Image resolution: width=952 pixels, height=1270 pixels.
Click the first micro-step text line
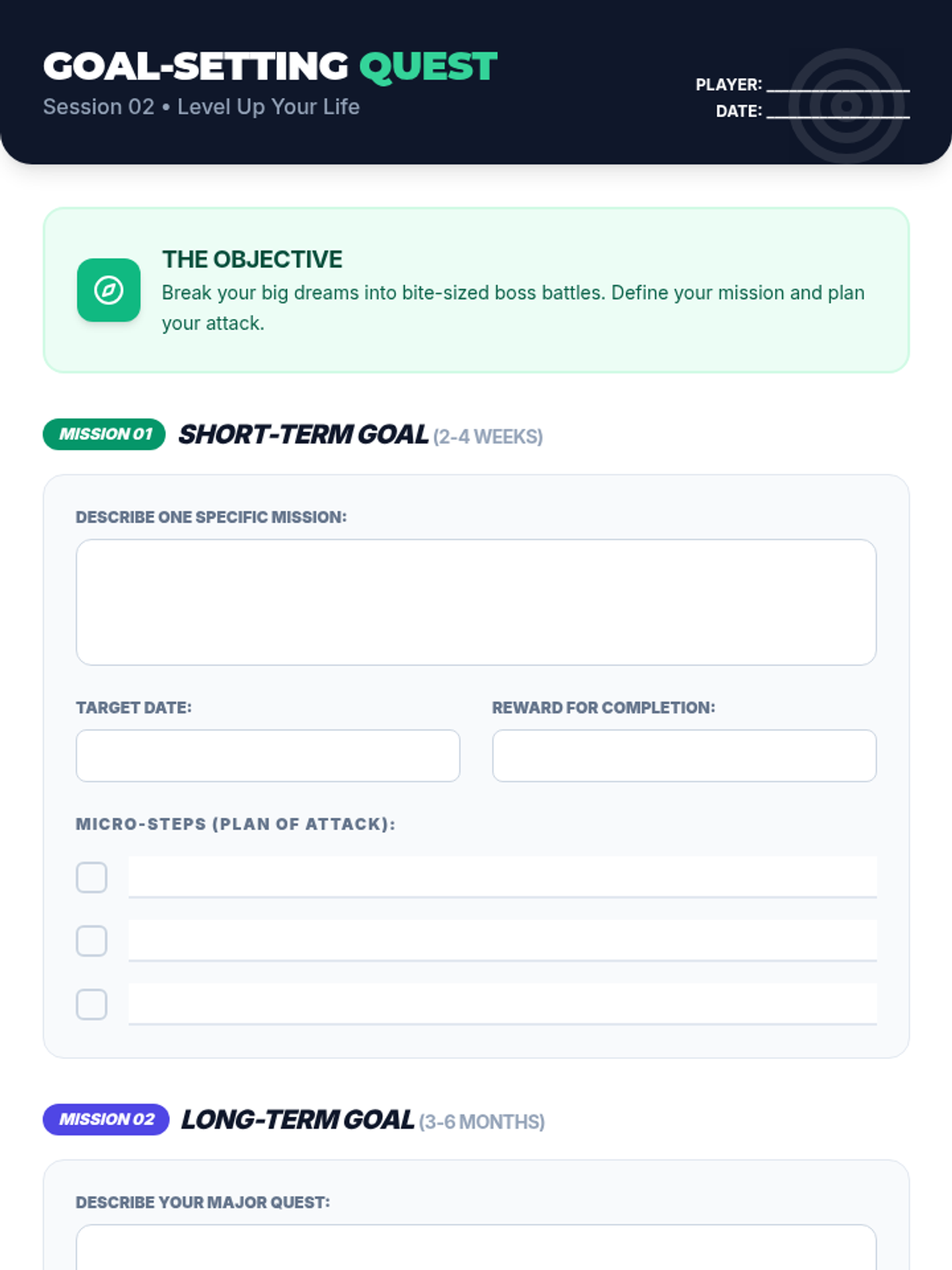[x=502, y=877]
